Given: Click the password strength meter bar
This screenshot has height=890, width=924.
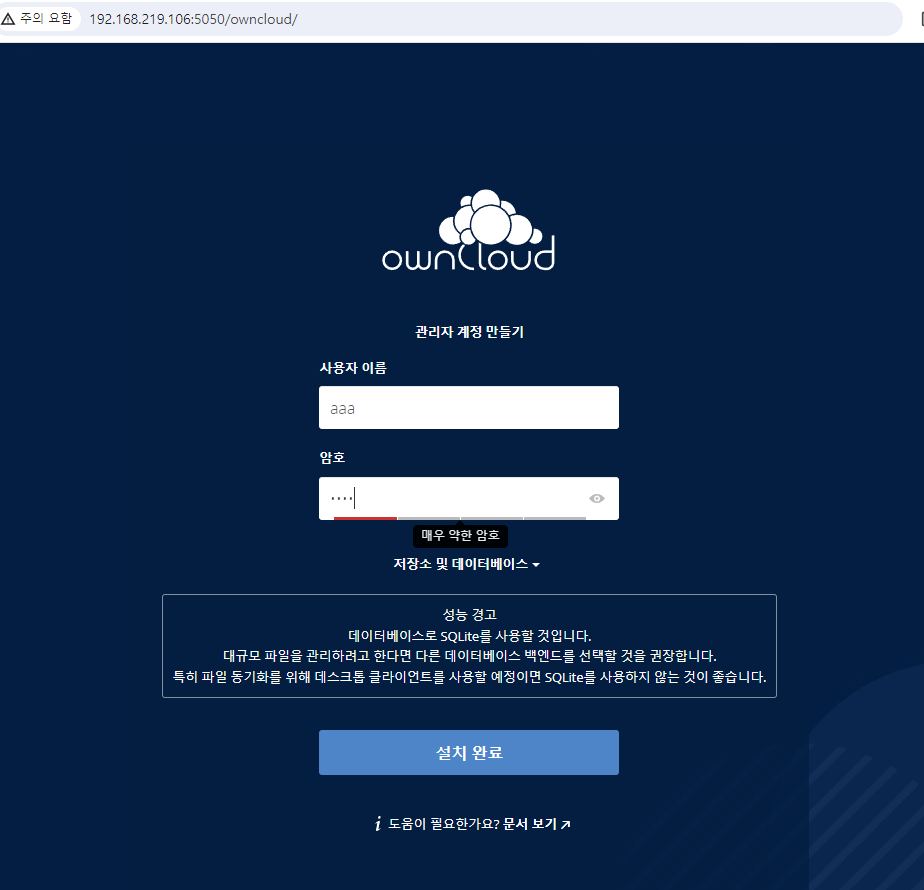Looking at the screenshot, I should [460, 518].
